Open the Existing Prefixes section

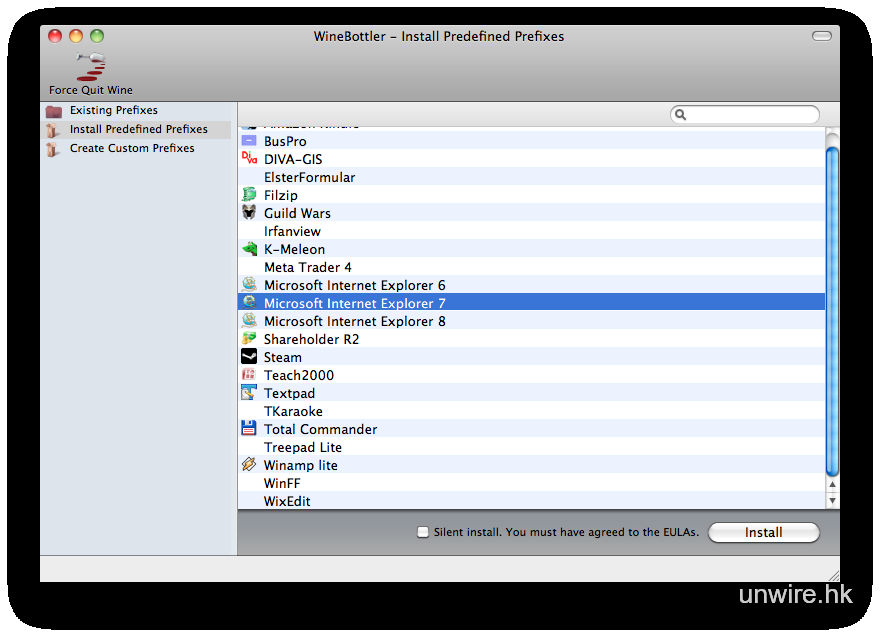113,110
